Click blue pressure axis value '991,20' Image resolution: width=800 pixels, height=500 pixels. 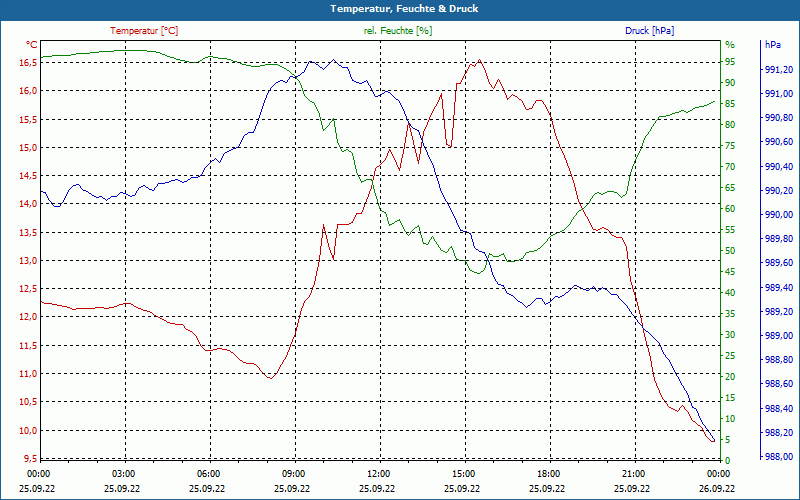(779, 69)
